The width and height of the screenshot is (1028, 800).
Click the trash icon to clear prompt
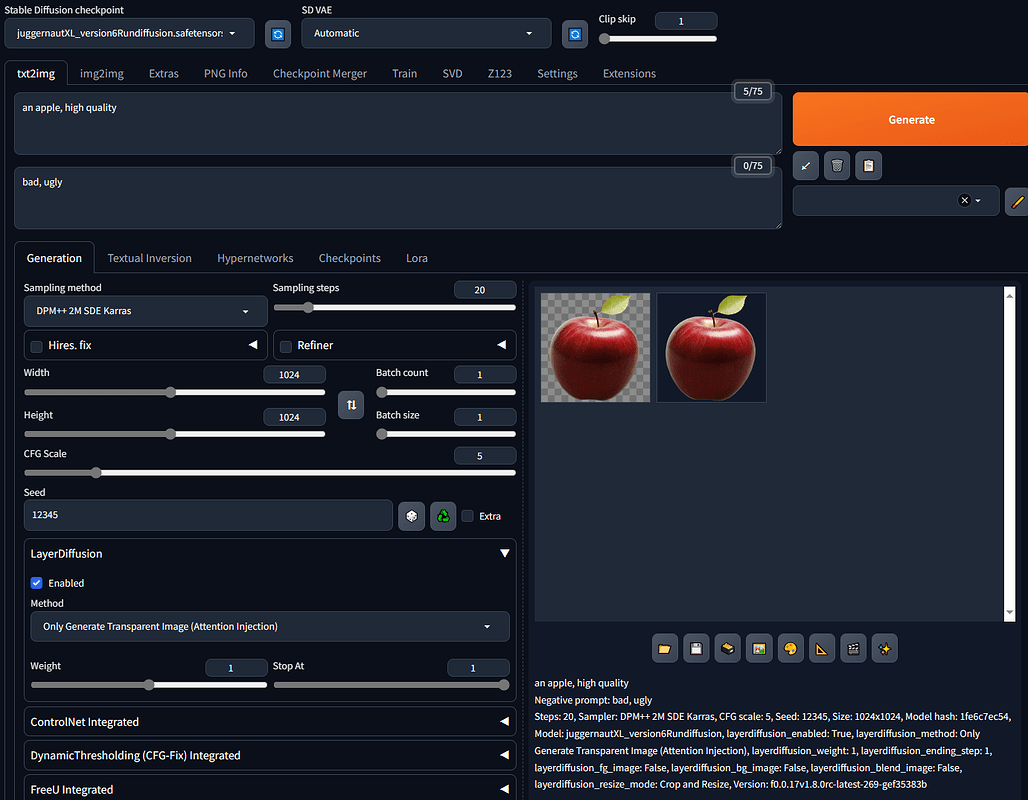pyautogui.click(x=836, y=166)
